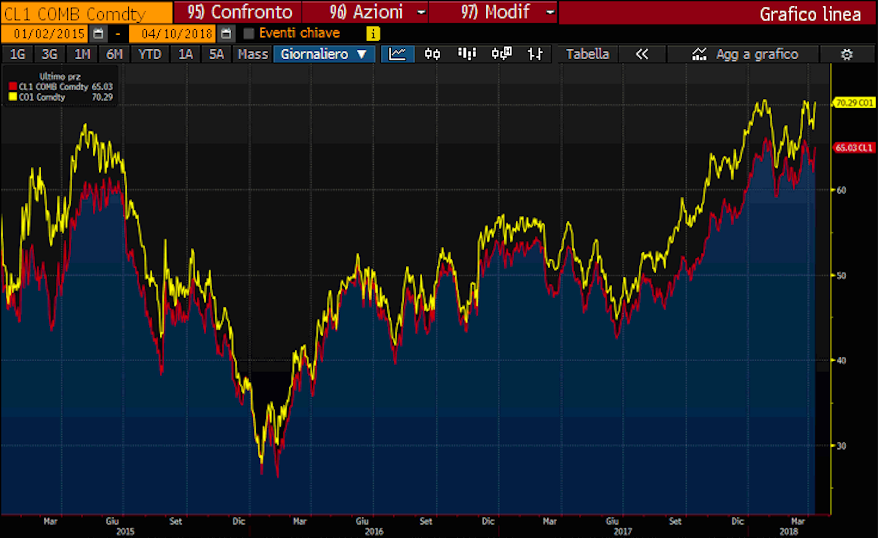Expand the Modif menu arrow
Viewport: 878px width, 538px height.
[547, 13]
